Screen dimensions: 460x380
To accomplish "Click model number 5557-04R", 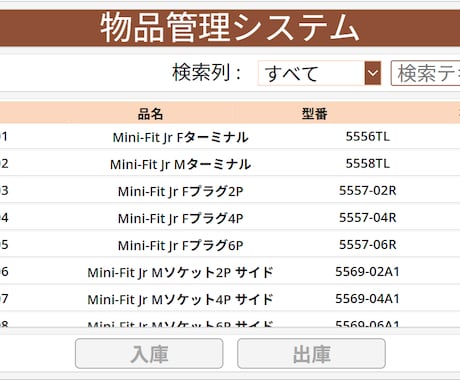I will pos(367,218).
